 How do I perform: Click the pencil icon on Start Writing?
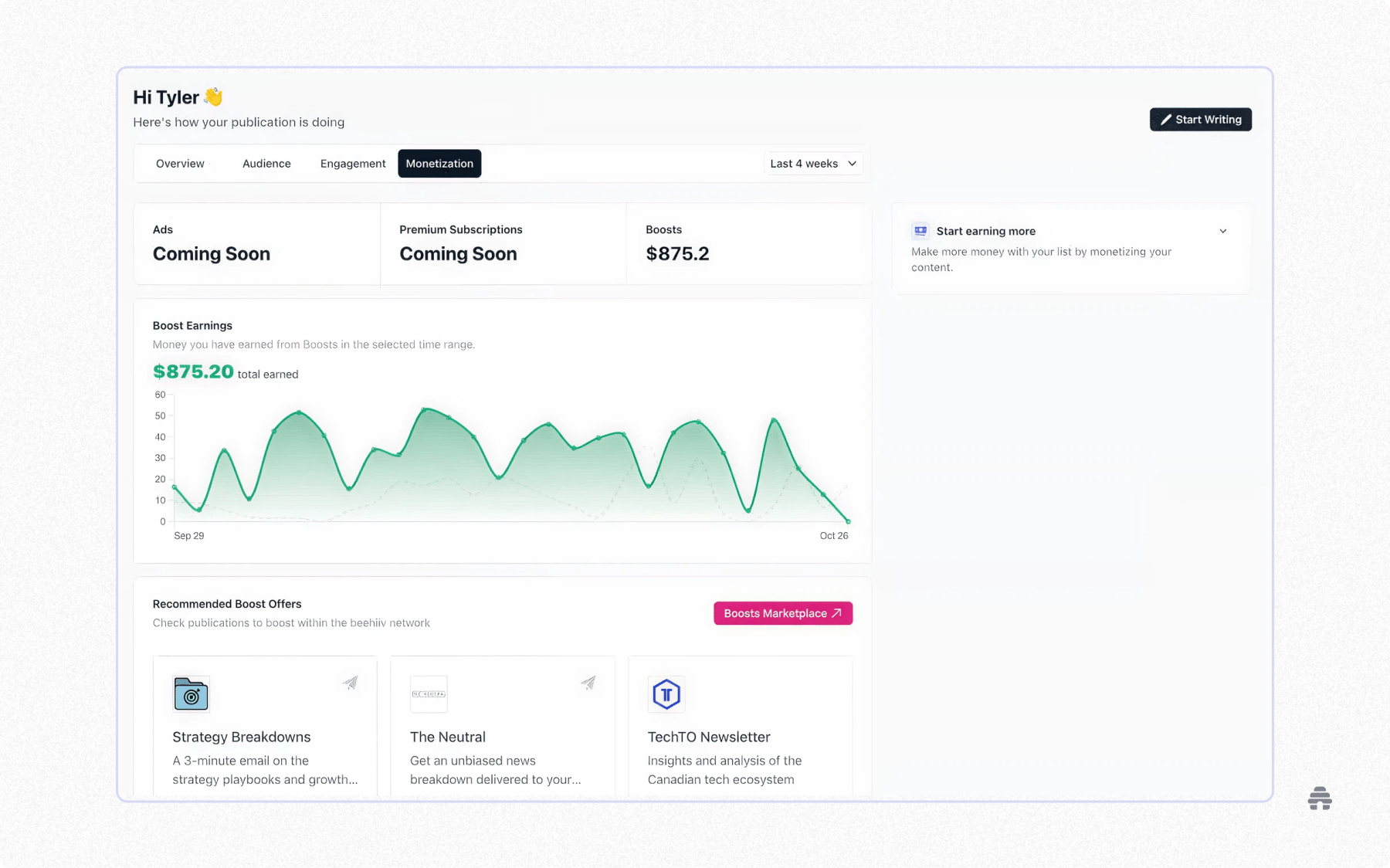(x=1167, y=120)
